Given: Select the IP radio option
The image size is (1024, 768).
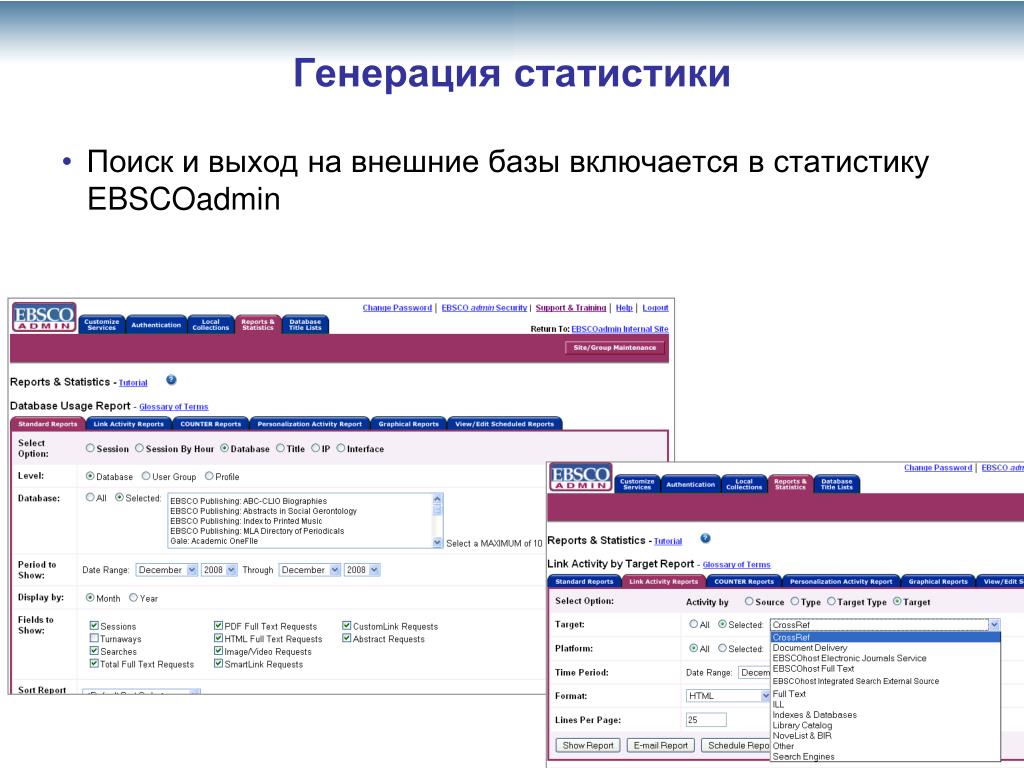Looking at the screenshot, I should pos(315,448).
